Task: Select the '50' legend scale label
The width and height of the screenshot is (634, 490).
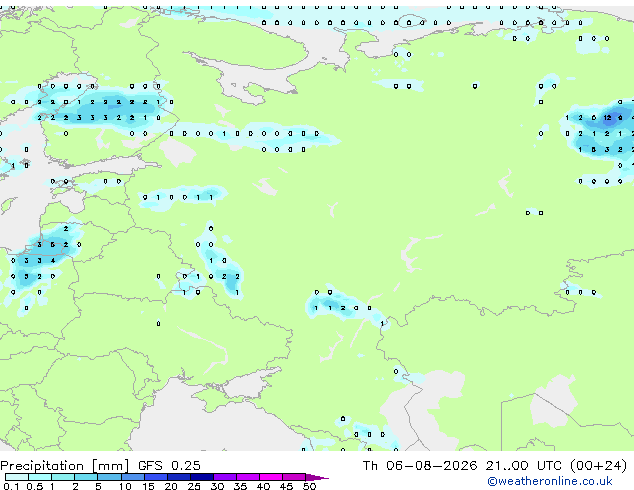Action: pyautogui.click(x=309, y=486)
